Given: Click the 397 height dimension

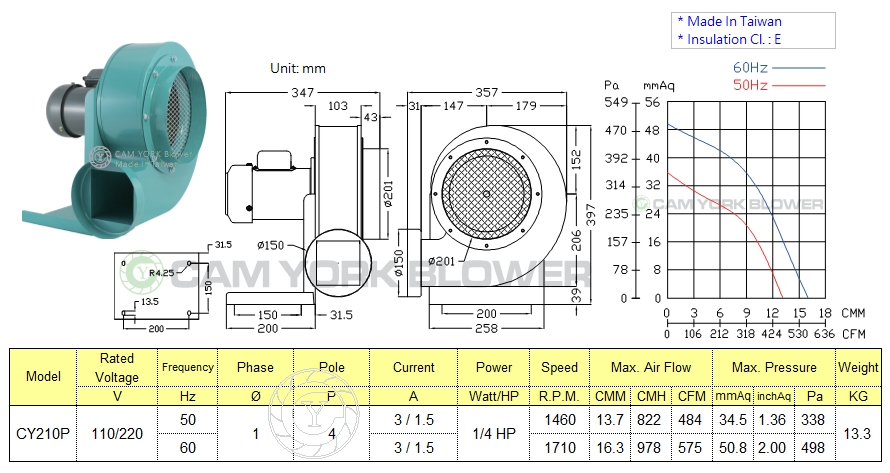Looking at the screenshot, I should tap(591, 215).
